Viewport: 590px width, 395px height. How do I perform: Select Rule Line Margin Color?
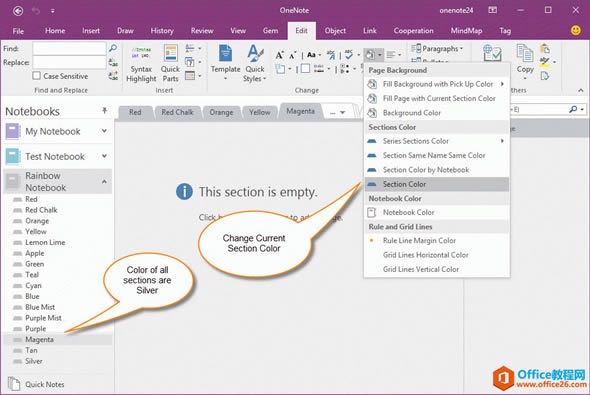pyautogui.click(x=436, y=240)
